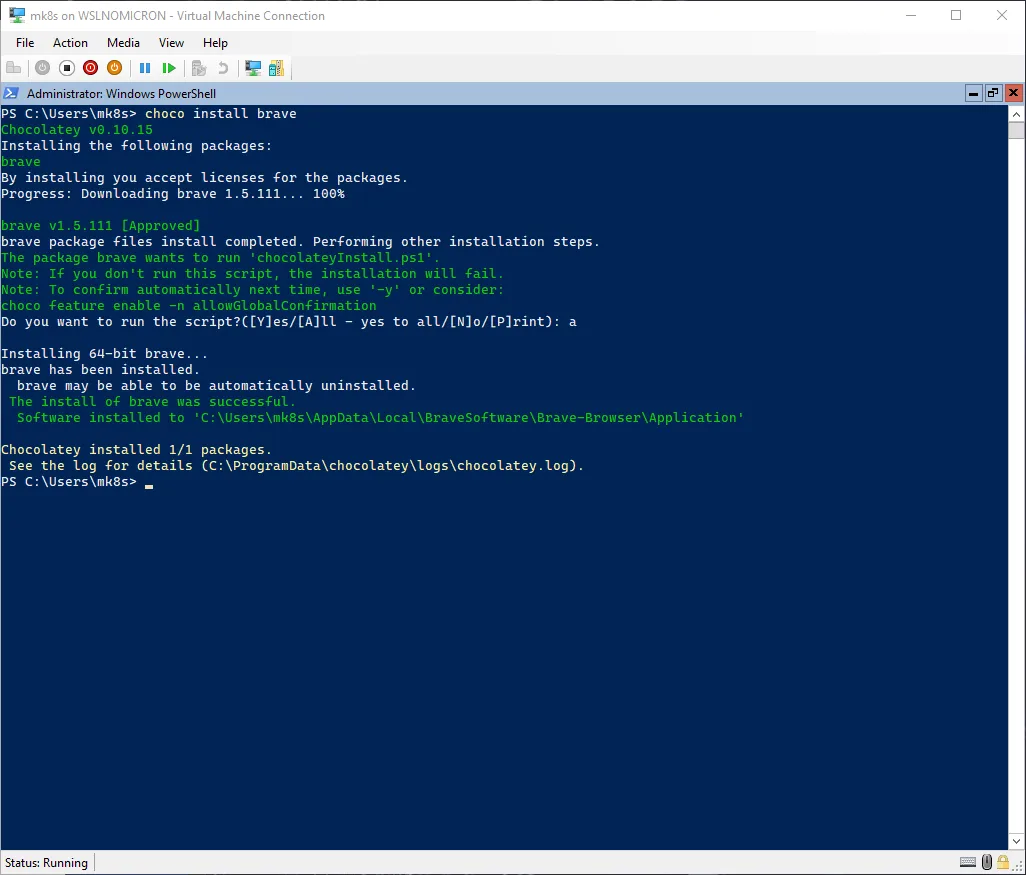The image size is (1026, 875).
Task: Click the Checkpoint toolbar icon
Action: click(199, 68)
